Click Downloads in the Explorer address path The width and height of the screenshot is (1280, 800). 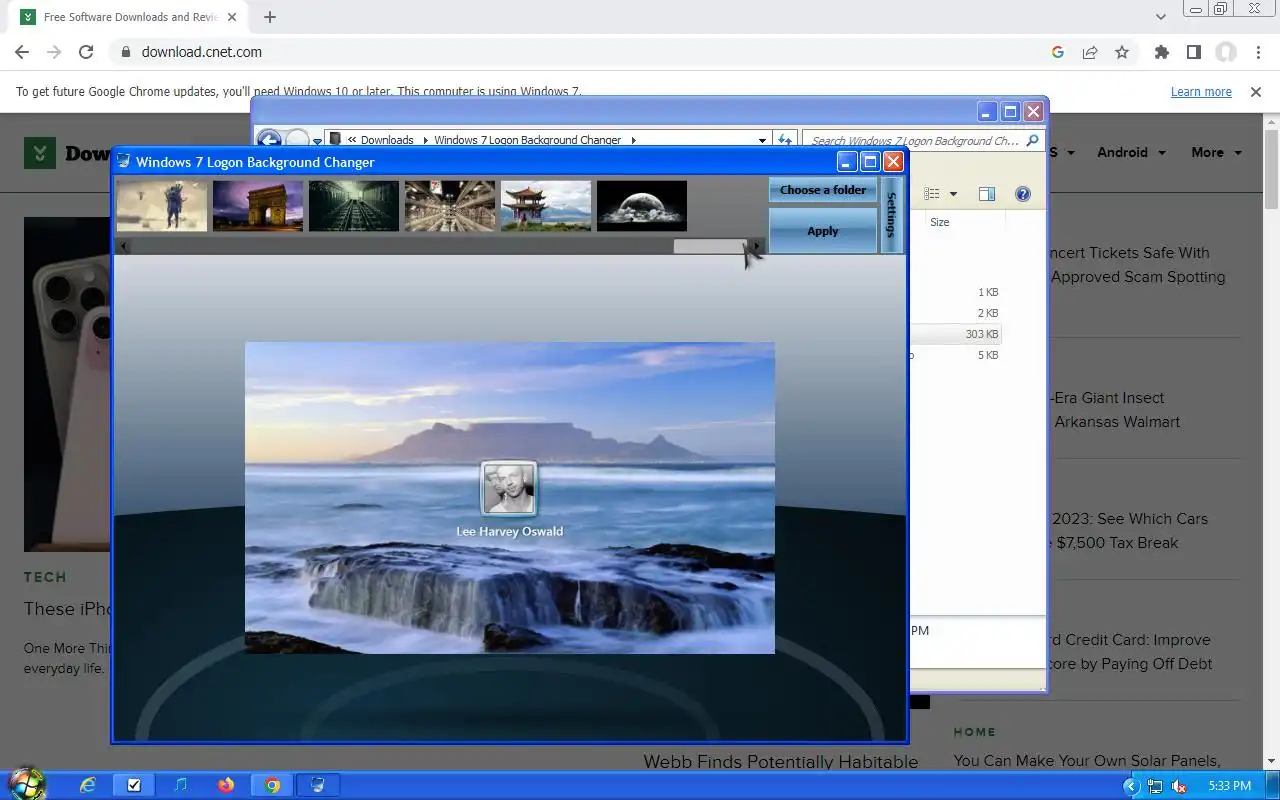[387, 140]
